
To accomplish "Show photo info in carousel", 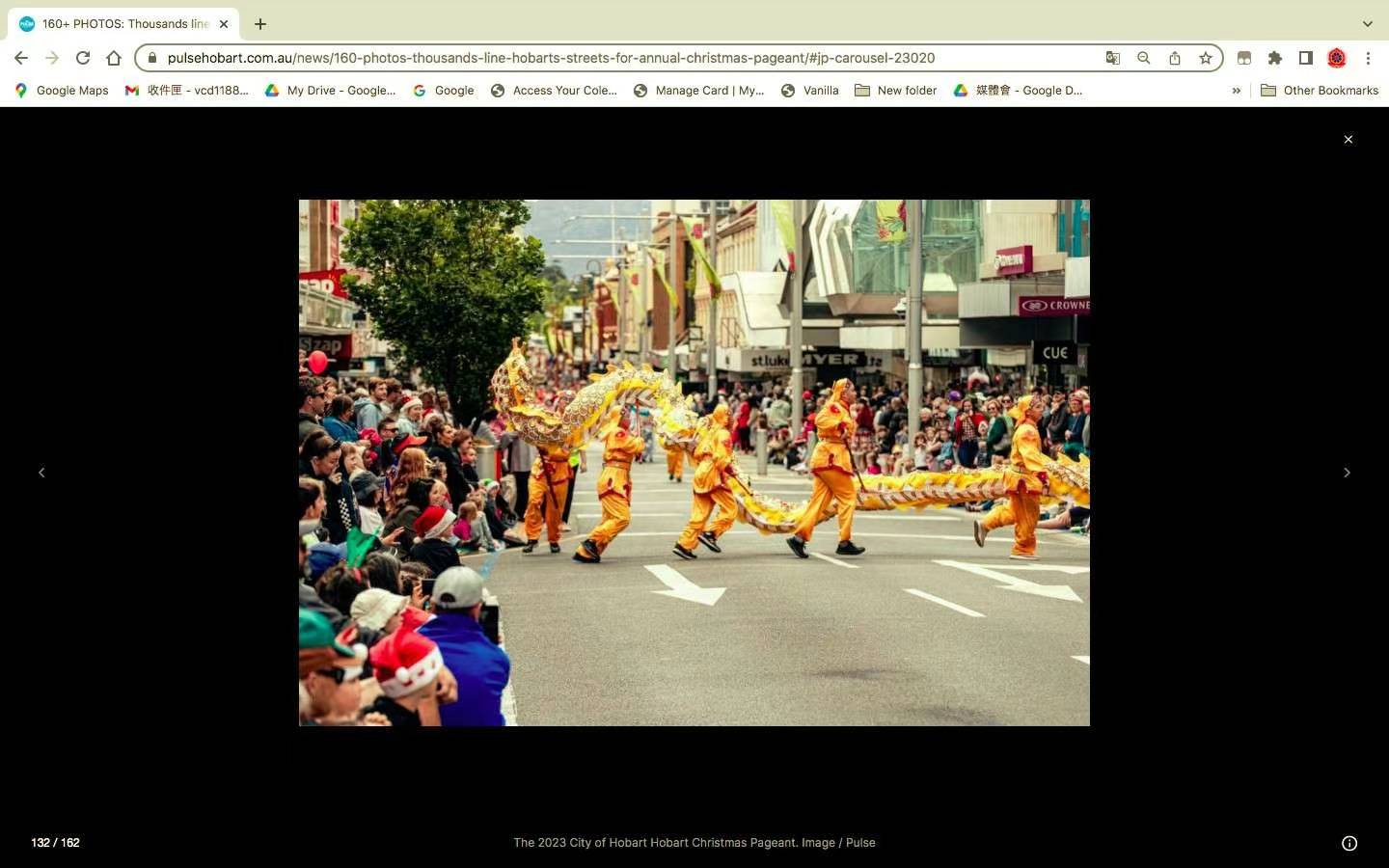I will pos(1348,843).
